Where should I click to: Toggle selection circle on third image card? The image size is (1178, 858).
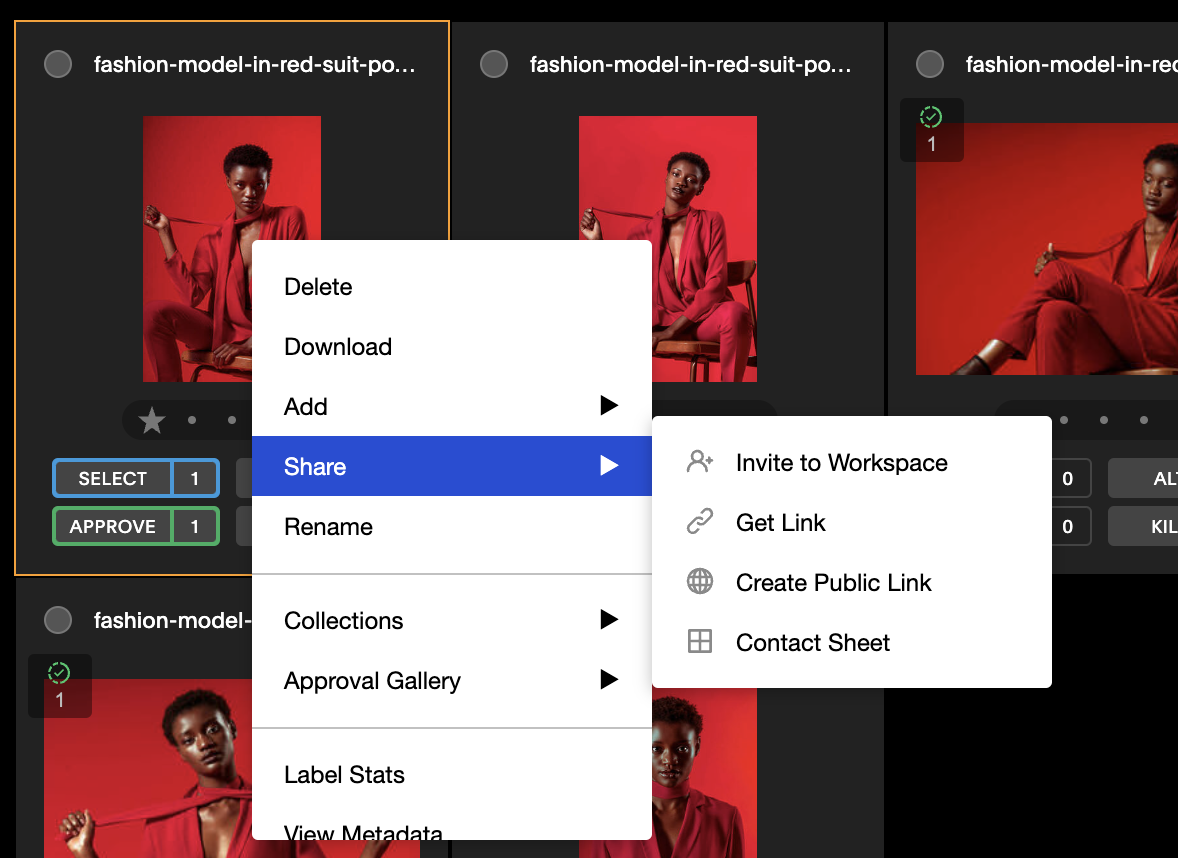(930, 64)
